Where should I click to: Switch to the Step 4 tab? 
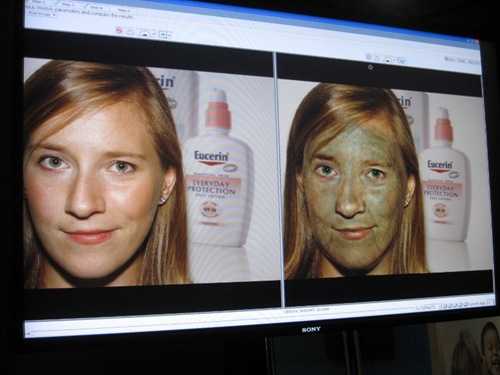pos(94,7)
